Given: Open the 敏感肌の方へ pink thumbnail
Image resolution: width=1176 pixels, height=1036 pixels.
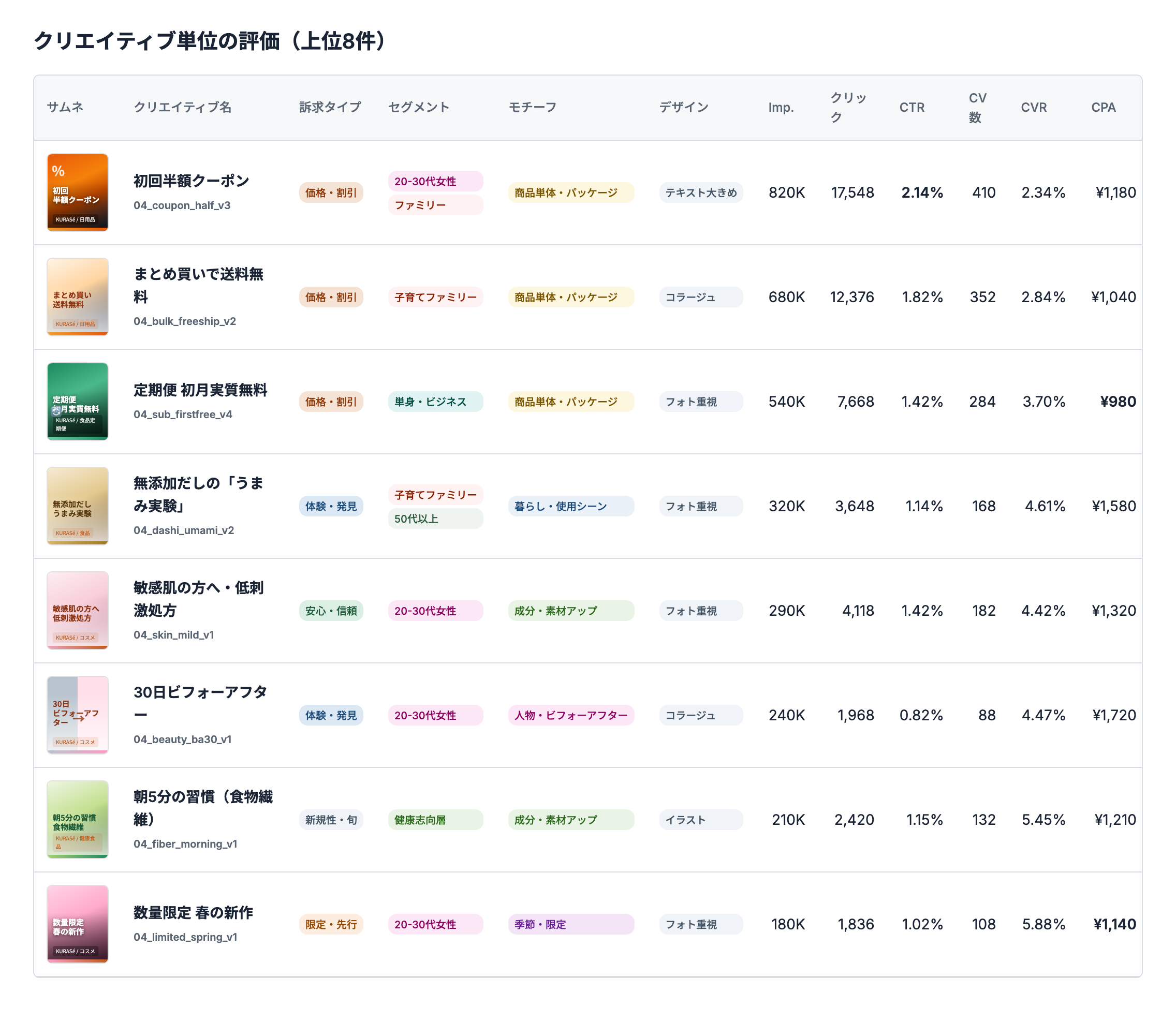Looking at the screenshot, I should pos(78,610).
